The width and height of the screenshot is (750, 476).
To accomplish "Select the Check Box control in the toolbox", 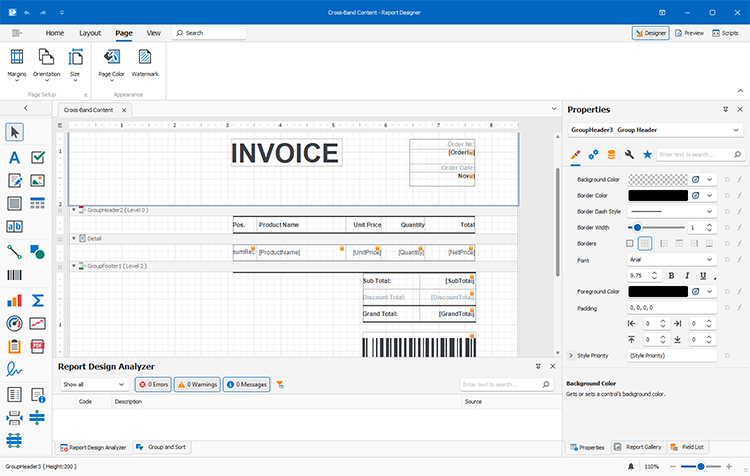I will pos(38,157).
